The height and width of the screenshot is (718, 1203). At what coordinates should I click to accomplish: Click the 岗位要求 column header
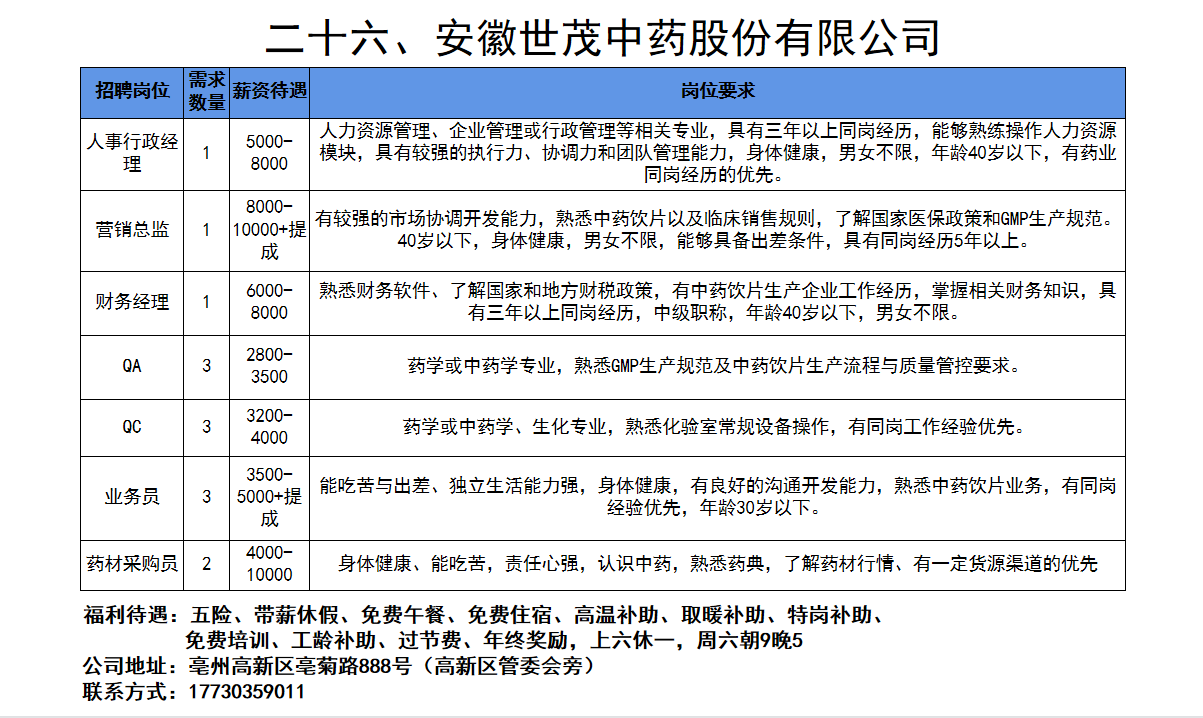717,92
